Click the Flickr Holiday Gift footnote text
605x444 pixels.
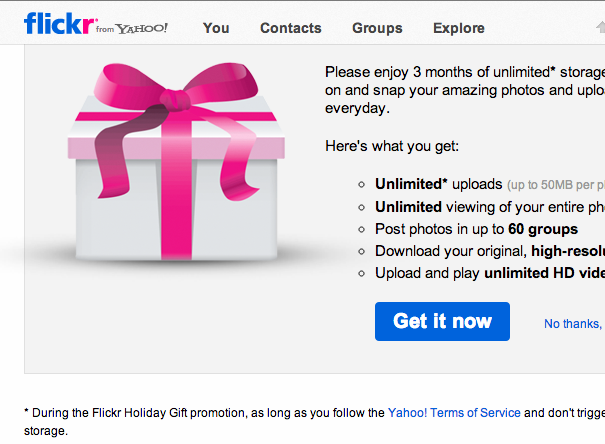click(x=200, y=412)
